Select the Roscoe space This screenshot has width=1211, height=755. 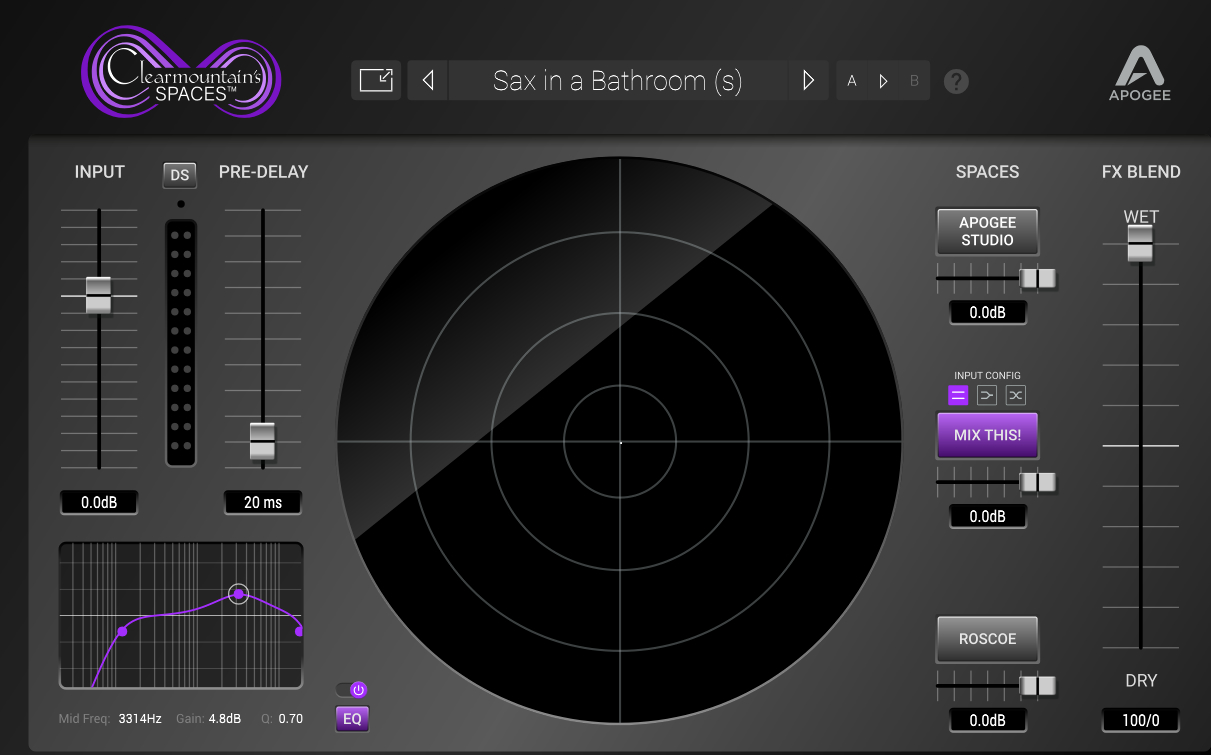(987, 639)
